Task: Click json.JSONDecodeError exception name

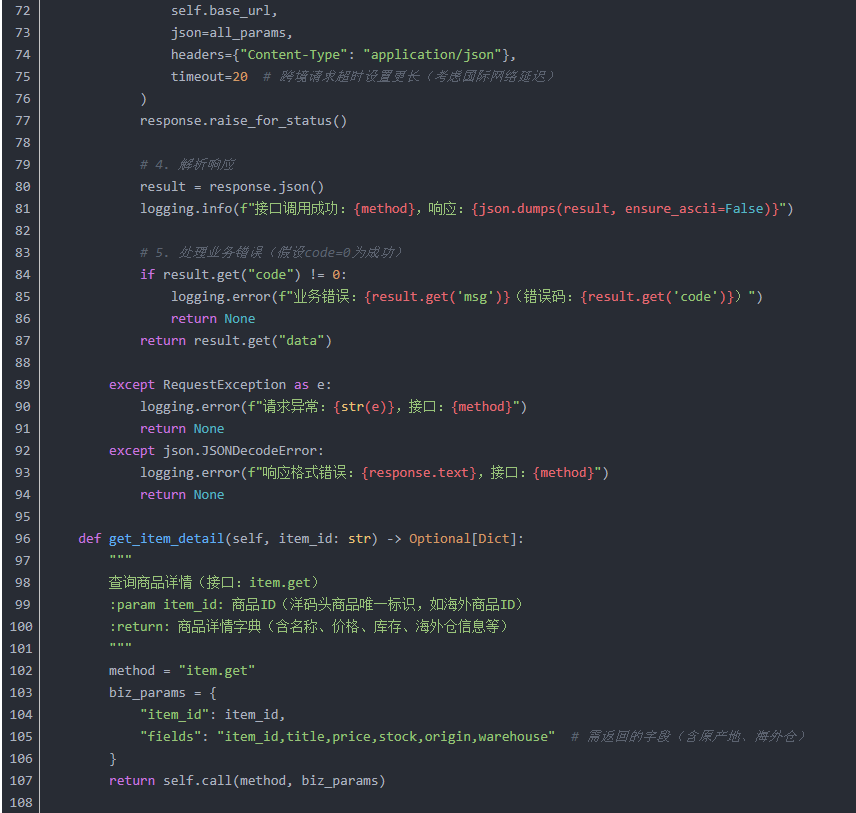Action: [243, 451]
